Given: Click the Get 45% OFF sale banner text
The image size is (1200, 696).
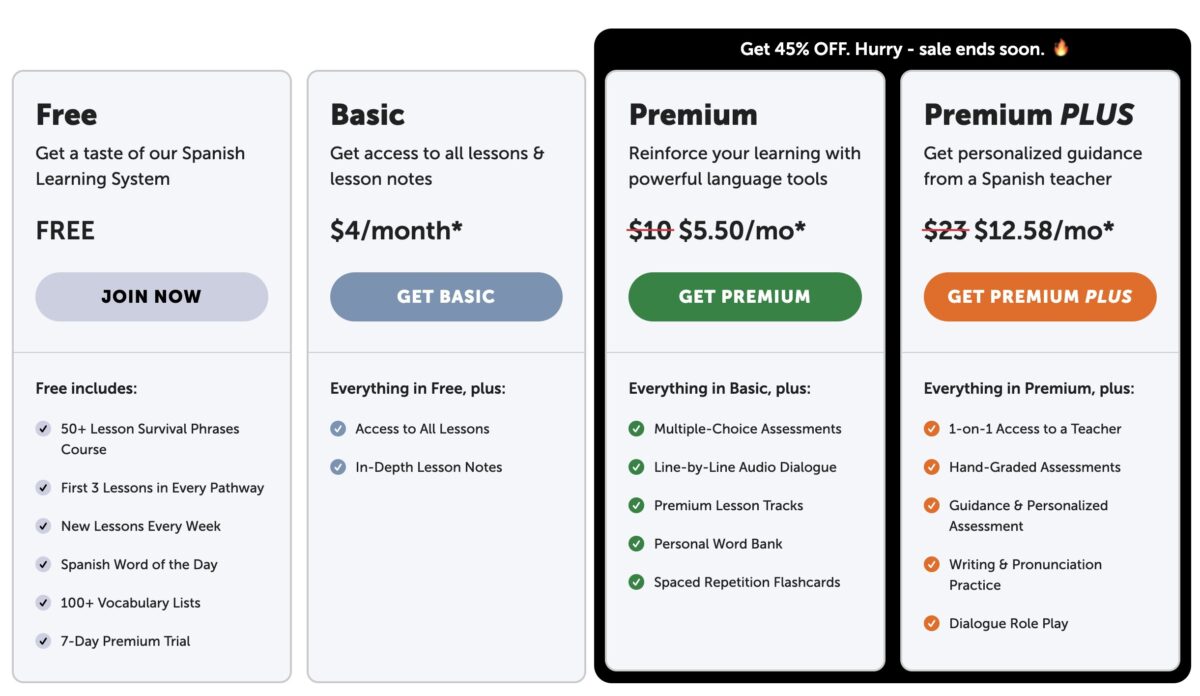Looking at the screenshot, I should pos(893,48).
